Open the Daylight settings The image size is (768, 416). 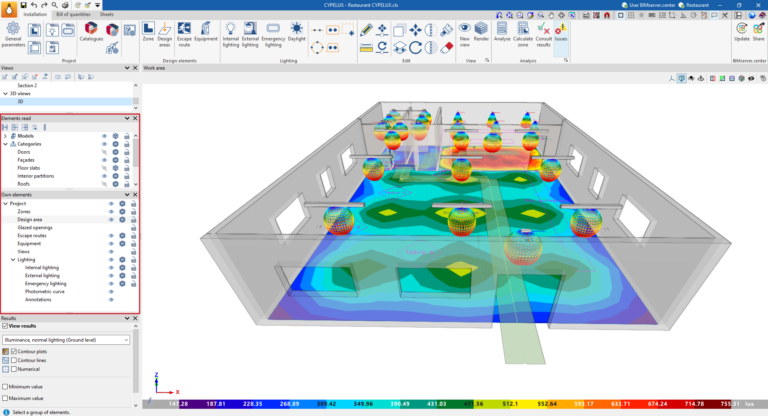[296, 31]
